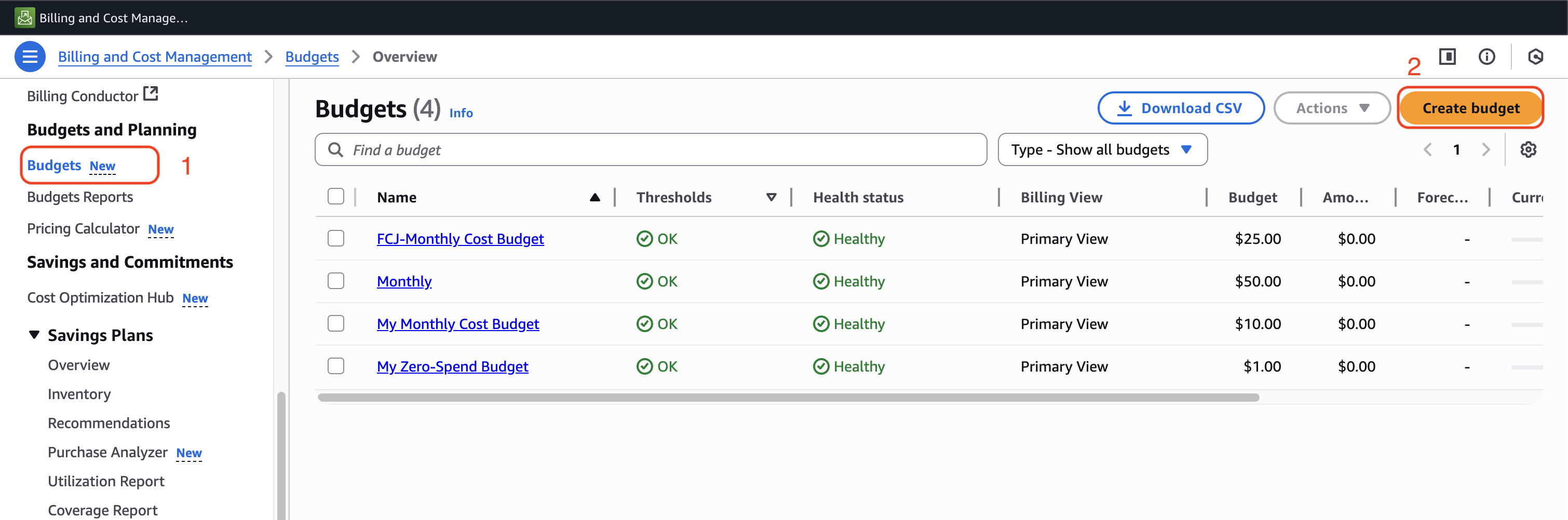Toggle the side panel layout icon
The image size is (1568, 520).
point(1447,57)
